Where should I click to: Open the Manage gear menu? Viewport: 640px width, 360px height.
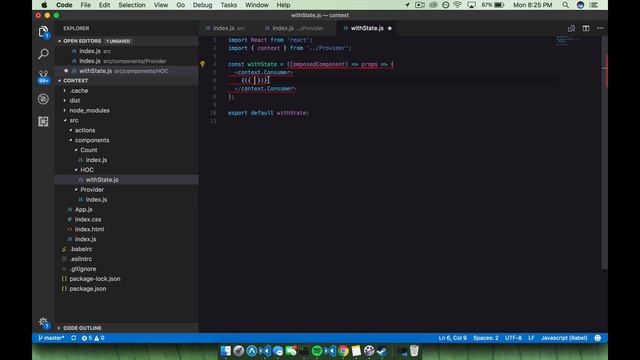[43, 322]
